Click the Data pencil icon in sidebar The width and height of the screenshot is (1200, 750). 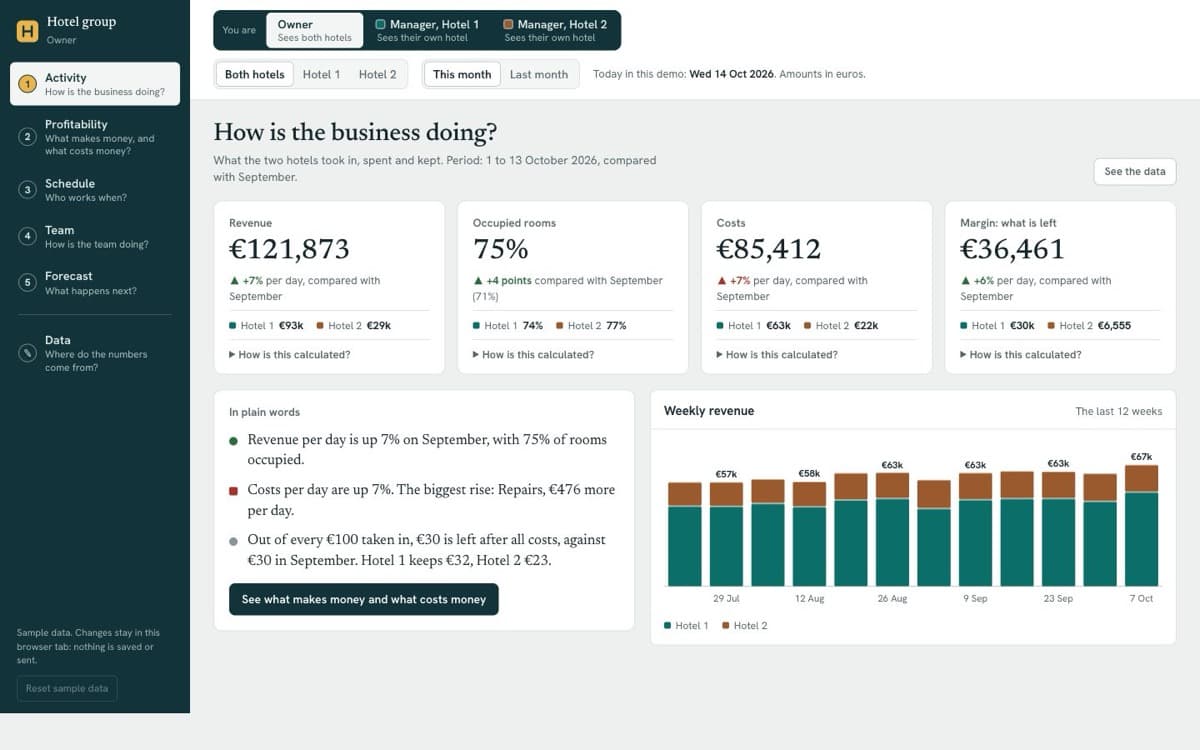(28, 353)
